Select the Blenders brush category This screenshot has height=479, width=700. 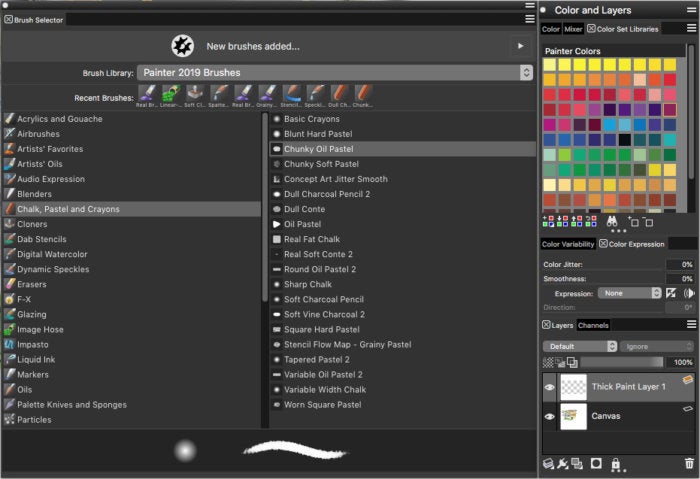132,194
